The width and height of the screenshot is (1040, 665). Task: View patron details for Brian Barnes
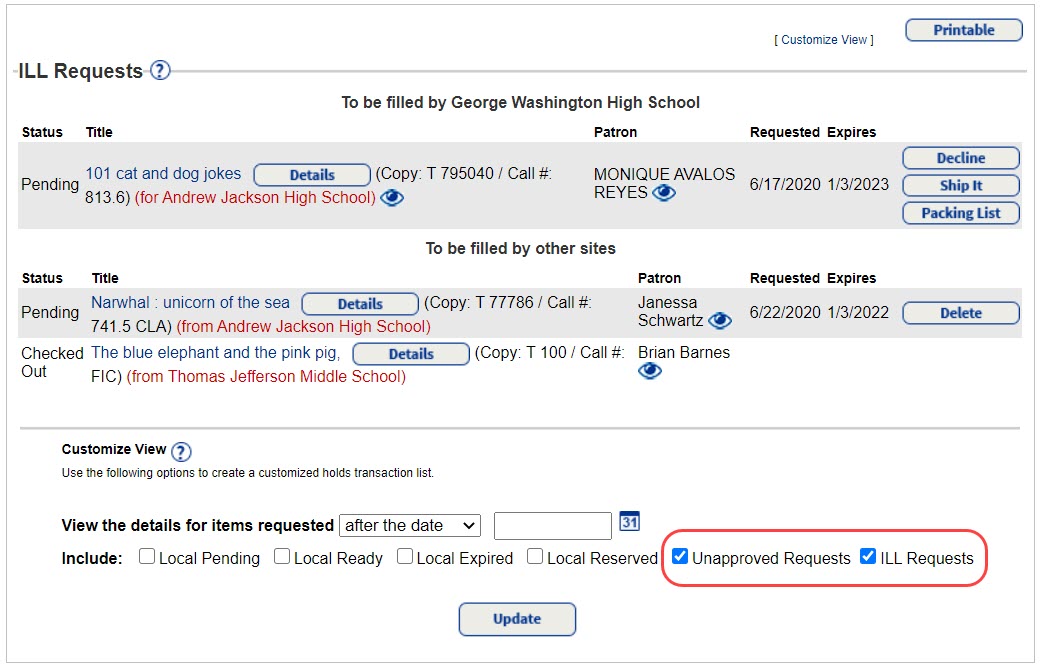pyautogui.click(x=649, y=371)
